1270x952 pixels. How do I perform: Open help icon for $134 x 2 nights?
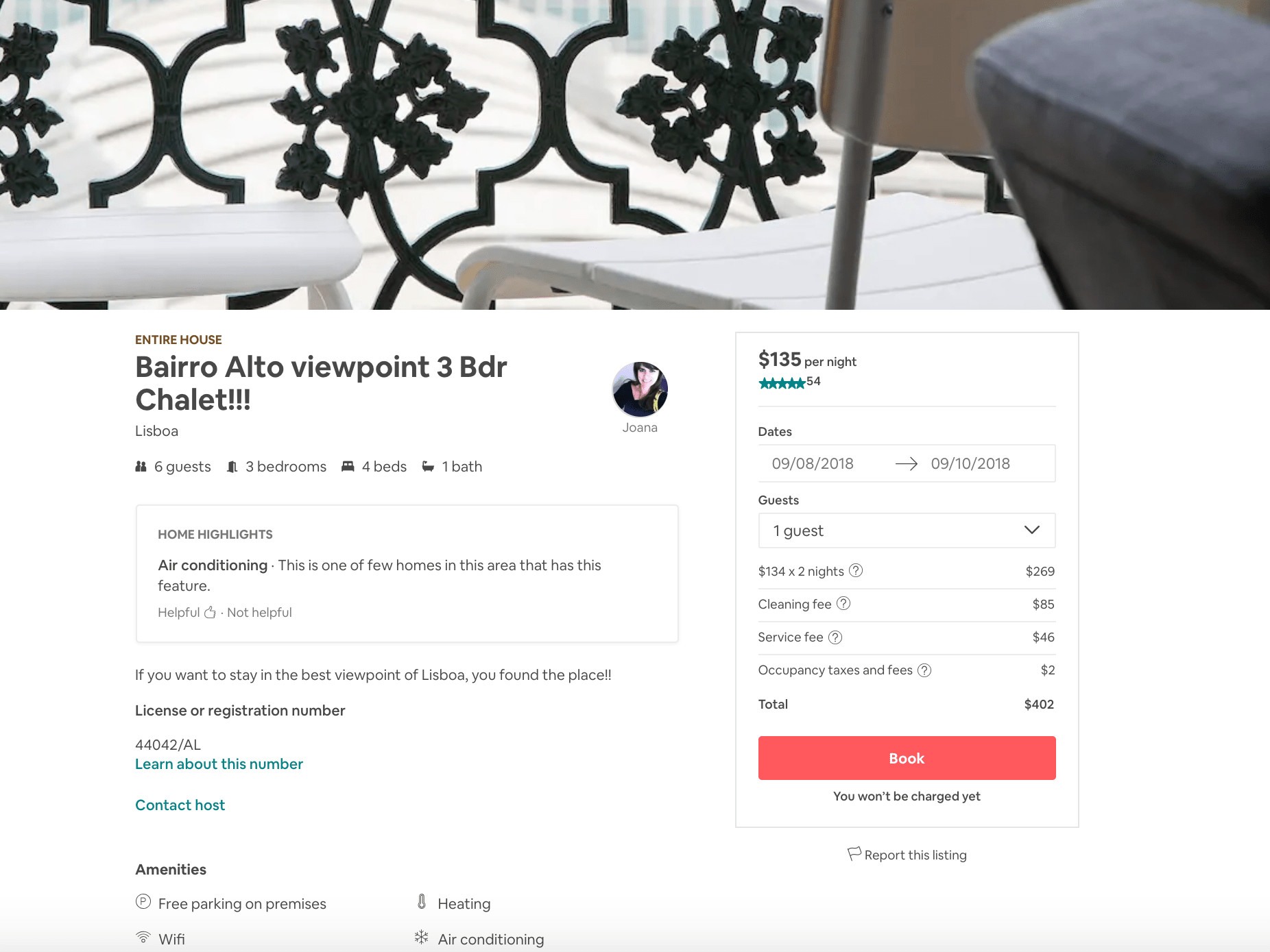856,570
